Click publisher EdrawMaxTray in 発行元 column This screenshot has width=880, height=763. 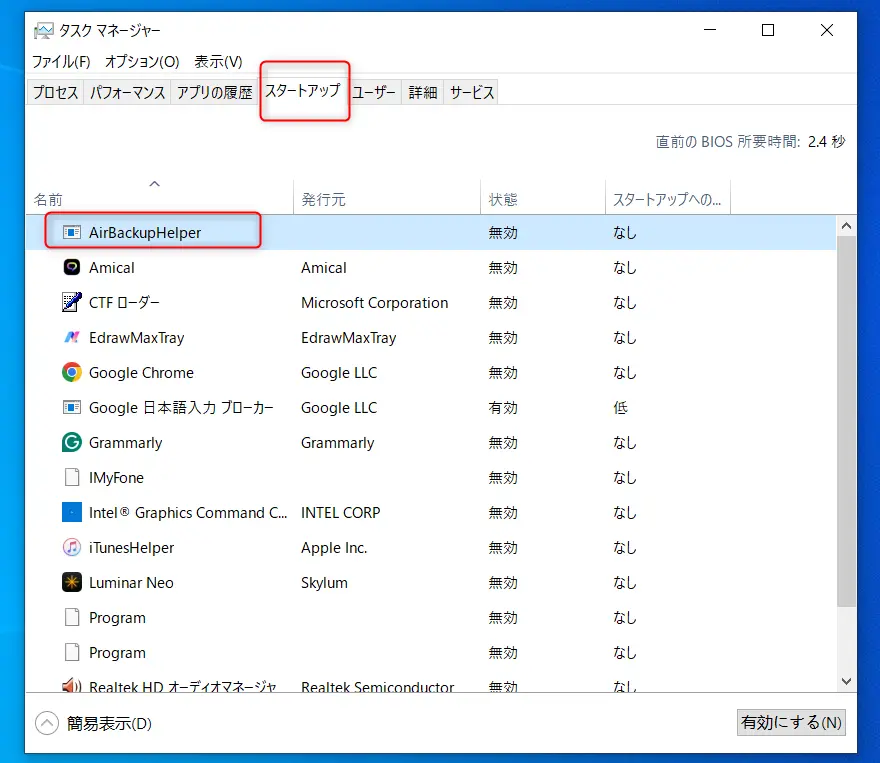click(349, 338)
